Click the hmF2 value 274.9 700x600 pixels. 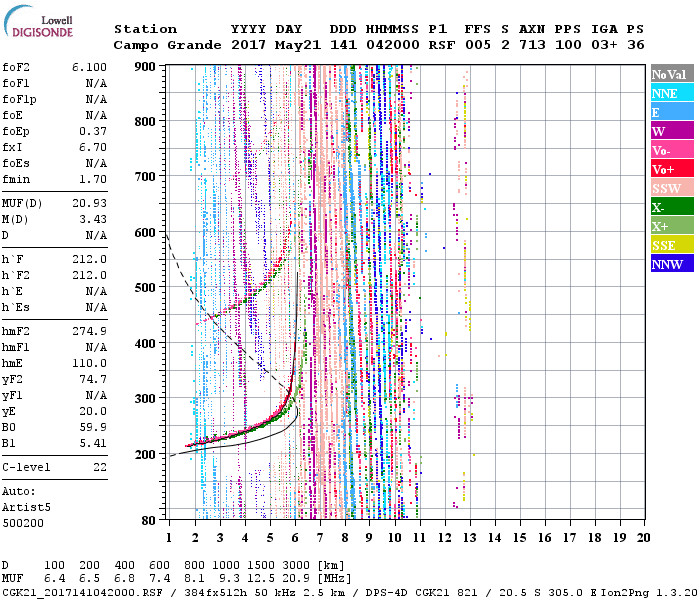90,331
